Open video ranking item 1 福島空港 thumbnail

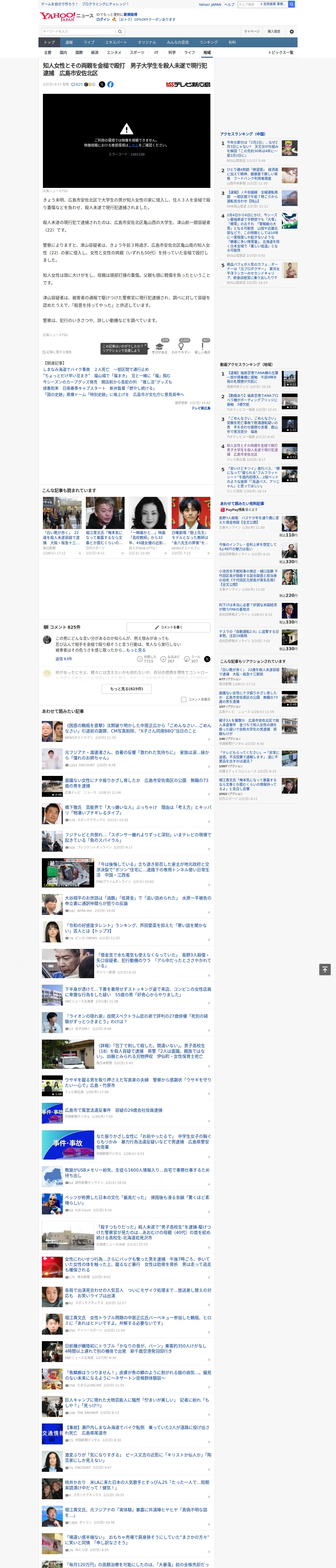pos(290,379)
